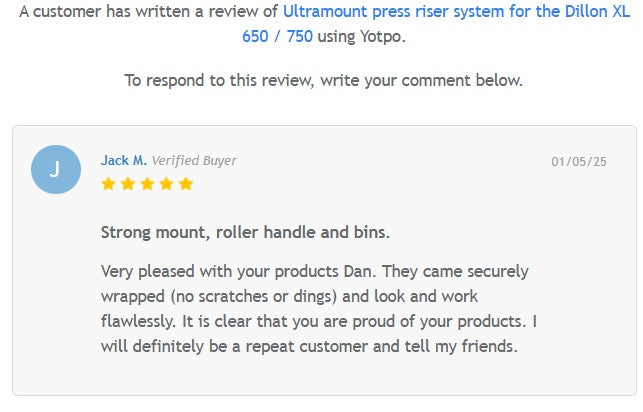Viewport: 643px width, 412px height.
Task: Click the "To respond to this review" instruction
Action: tap(323, 80)
